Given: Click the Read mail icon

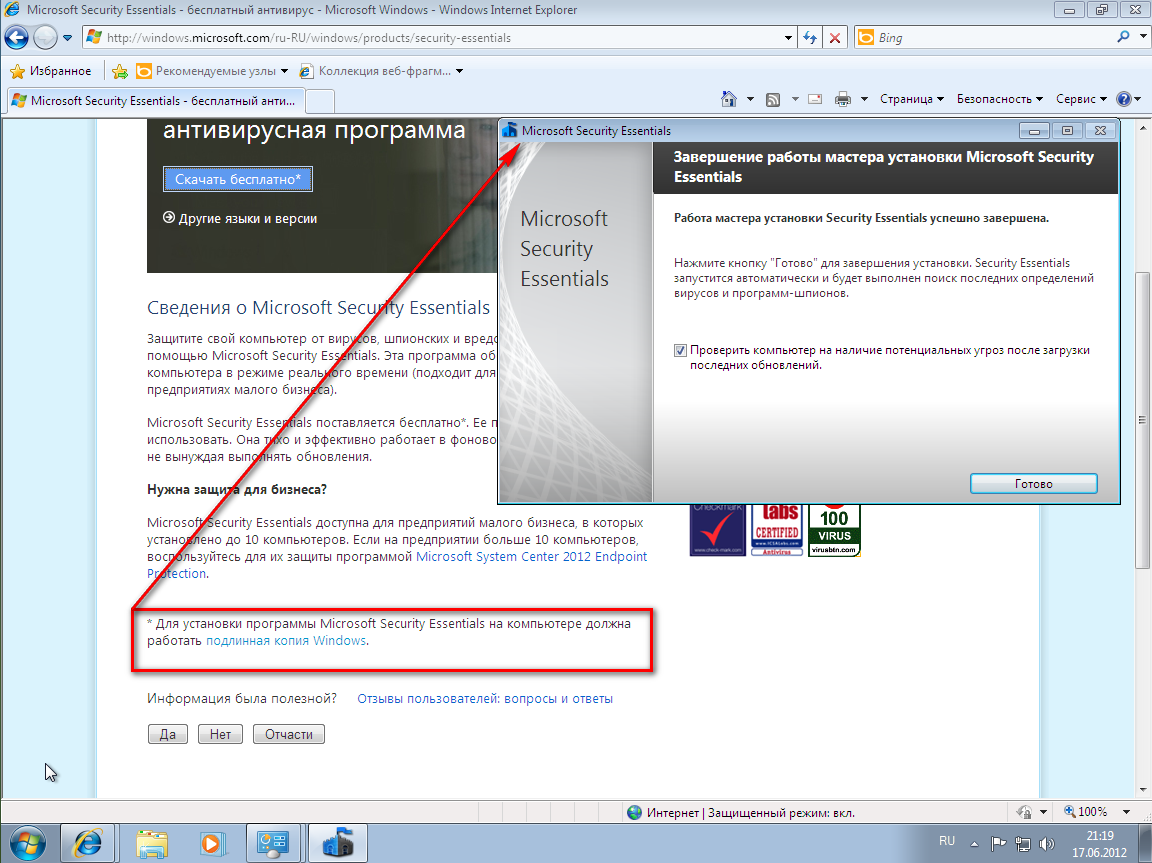Looking at the screenshot, I should pyautogui.click(x=815, y=99).
